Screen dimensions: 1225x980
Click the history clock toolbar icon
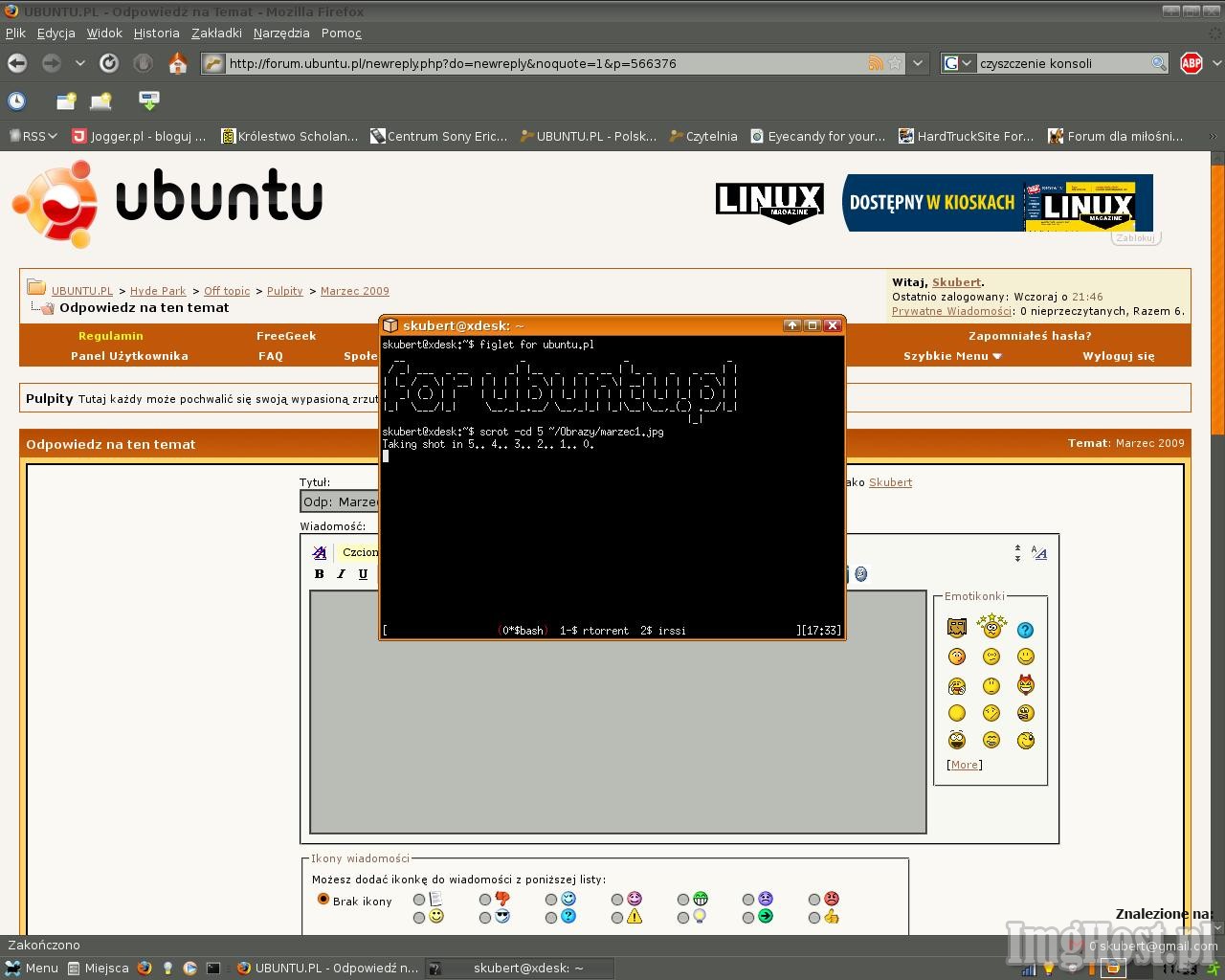(16, 100)
